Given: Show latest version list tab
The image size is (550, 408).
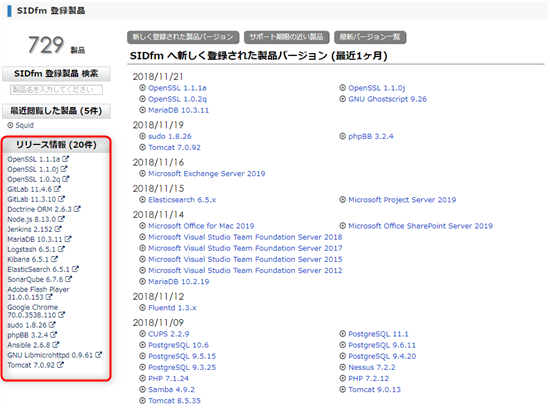Looking at the screenshot, I should click(370, 37).
